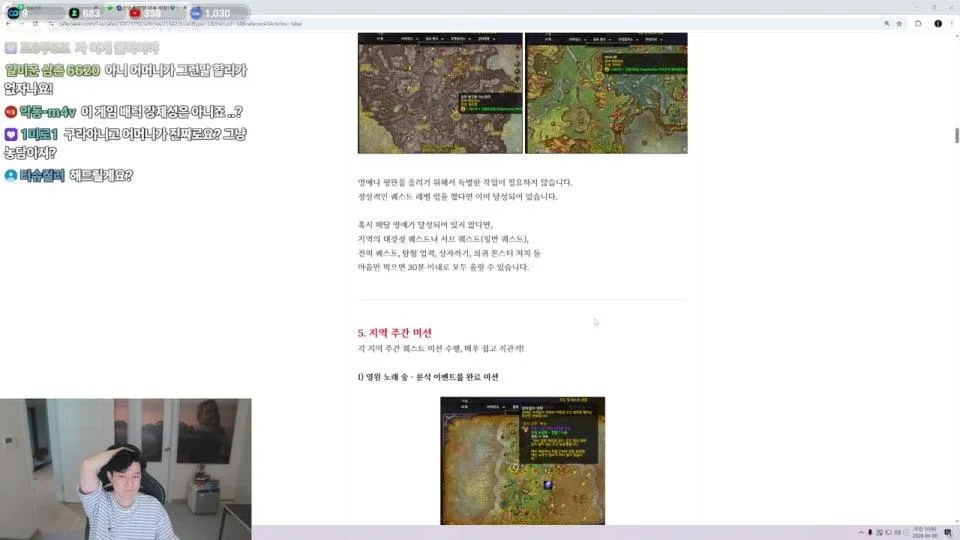Open the taskbar clock and date
The image size is (960, 540).
click(925, 533)
